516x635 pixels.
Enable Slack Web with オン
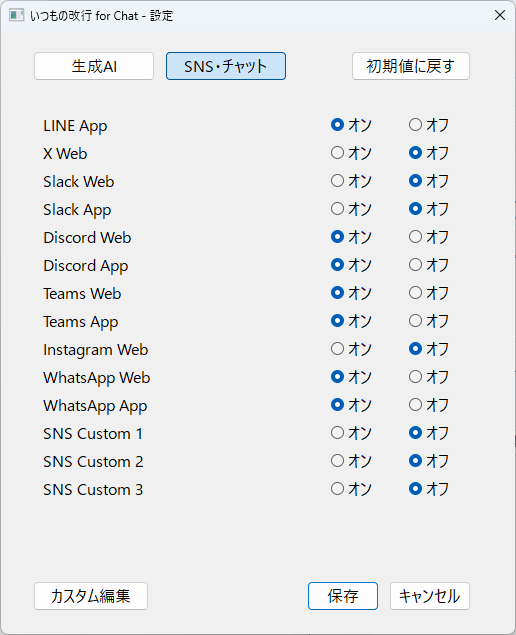[351, 181]
